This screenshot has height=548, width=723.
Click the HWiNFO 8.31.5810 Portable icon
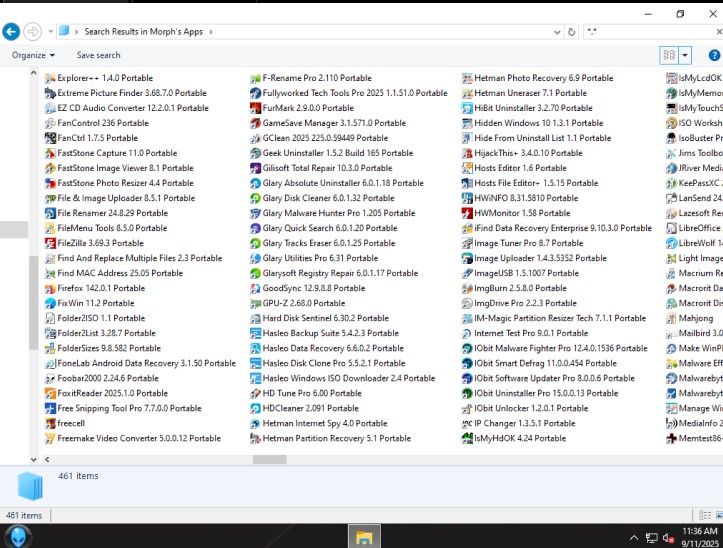pos(467,198)
